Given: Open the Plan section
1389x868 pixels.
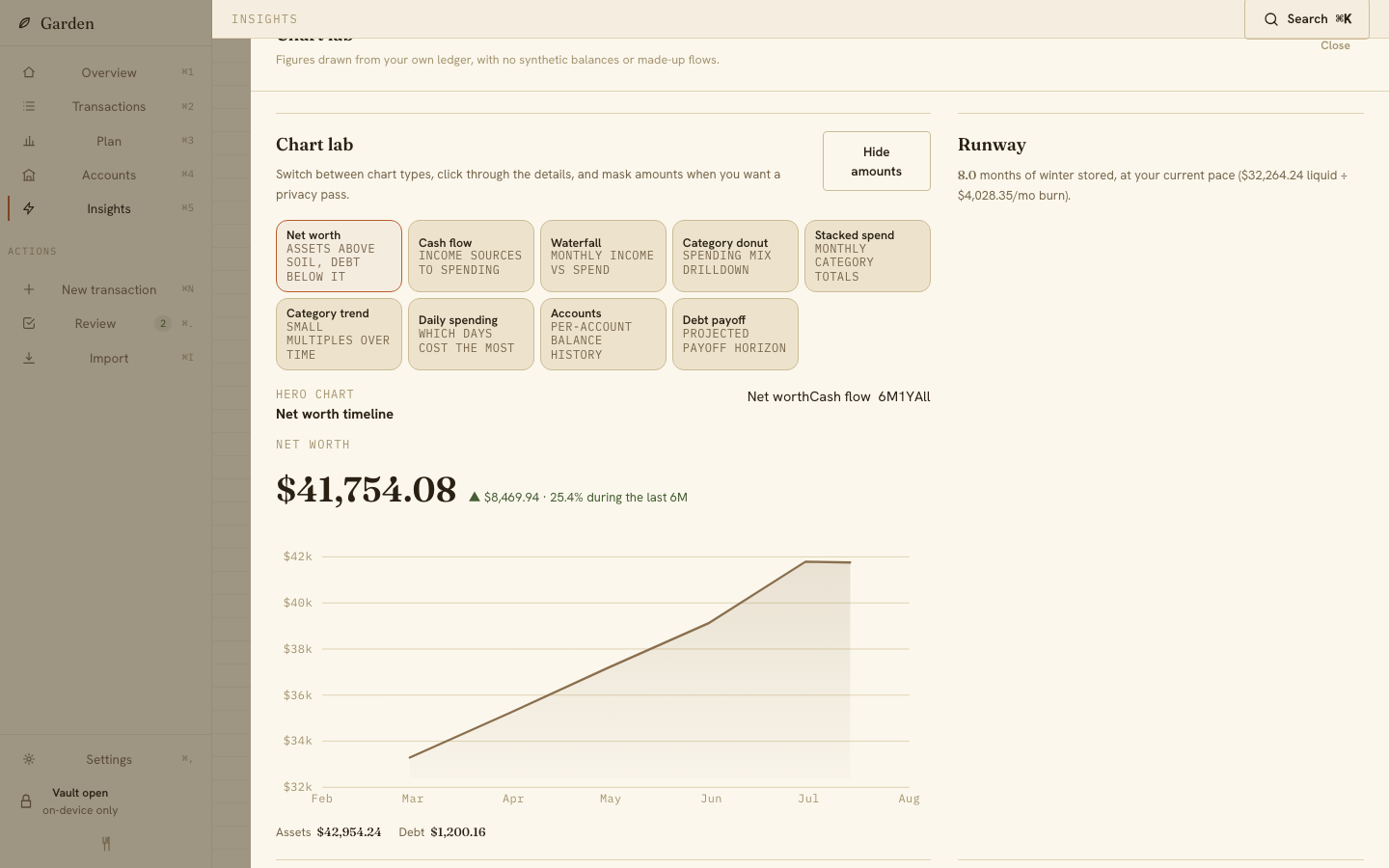Looking at the screenshot, I should [106, 141].
